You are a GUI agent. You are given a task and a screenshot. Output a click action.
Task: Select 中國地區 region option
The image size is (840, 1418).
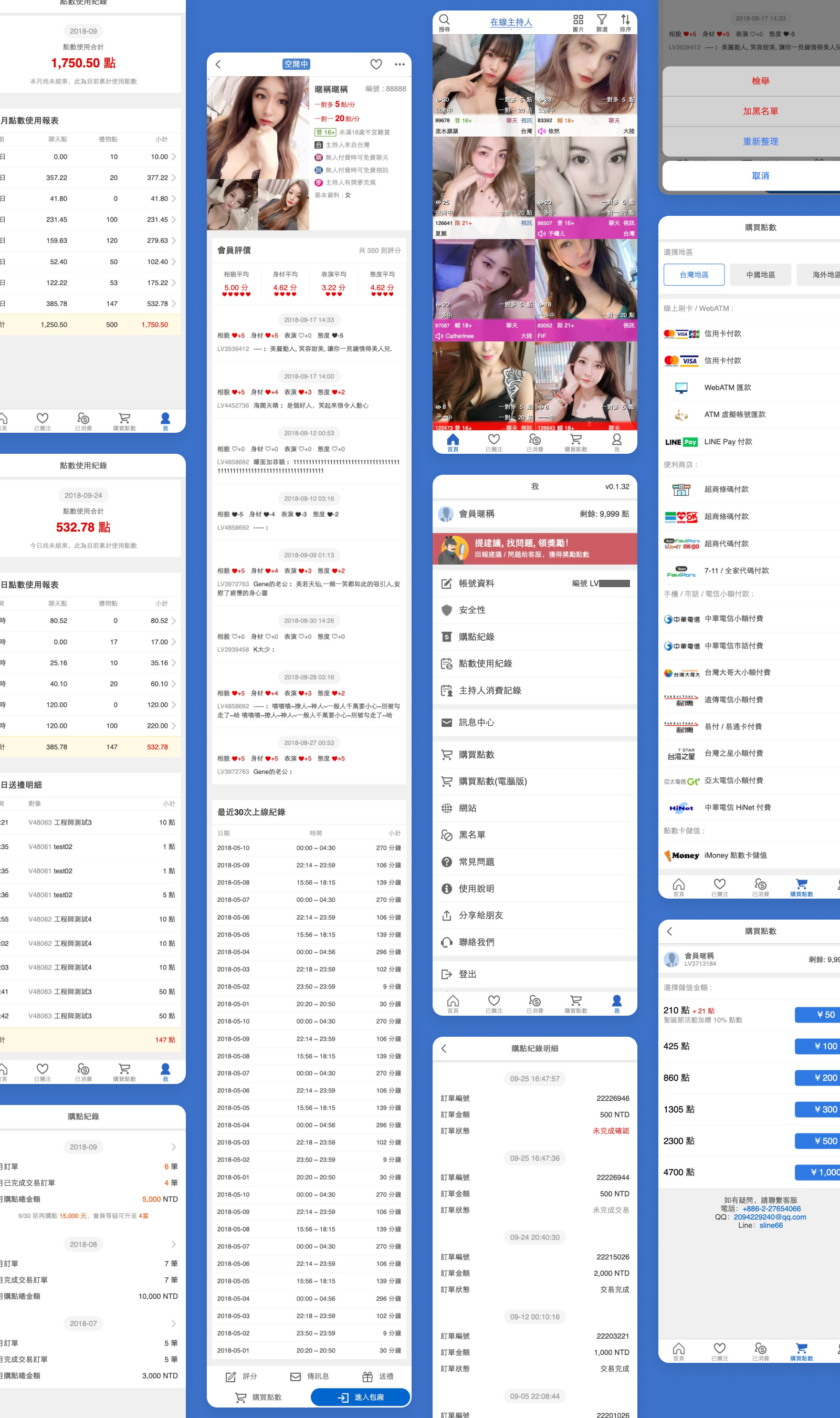pyautogui.click(x=760, y=275)
